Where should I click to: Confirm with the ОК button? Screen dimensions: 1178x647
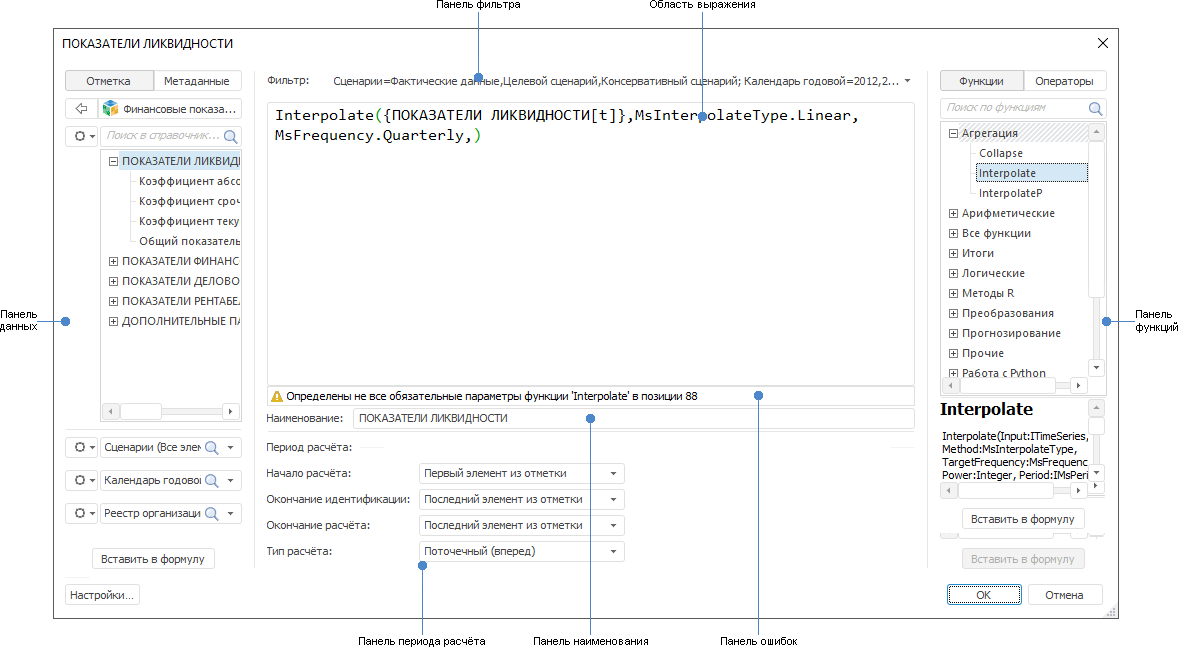tap(983, 594)
